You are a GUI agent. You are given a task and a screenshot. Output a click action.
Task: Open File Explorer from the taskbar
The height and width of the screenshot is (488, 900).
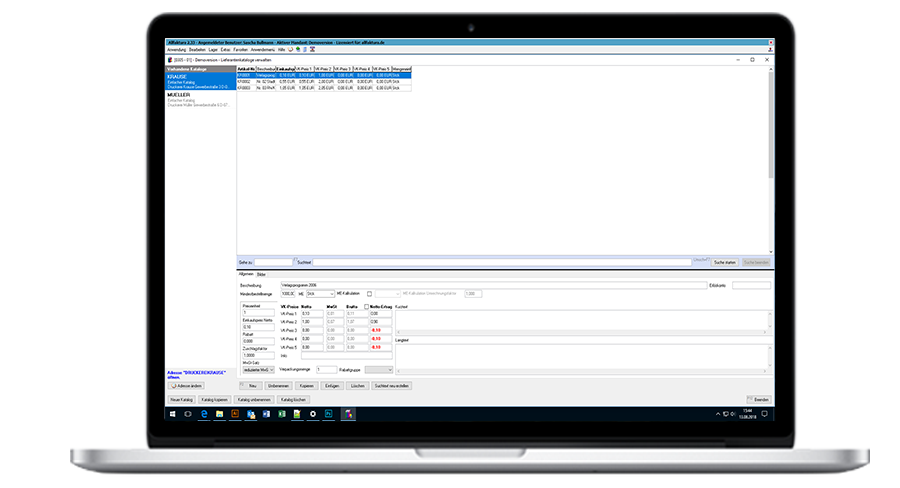tap(219, 412)
